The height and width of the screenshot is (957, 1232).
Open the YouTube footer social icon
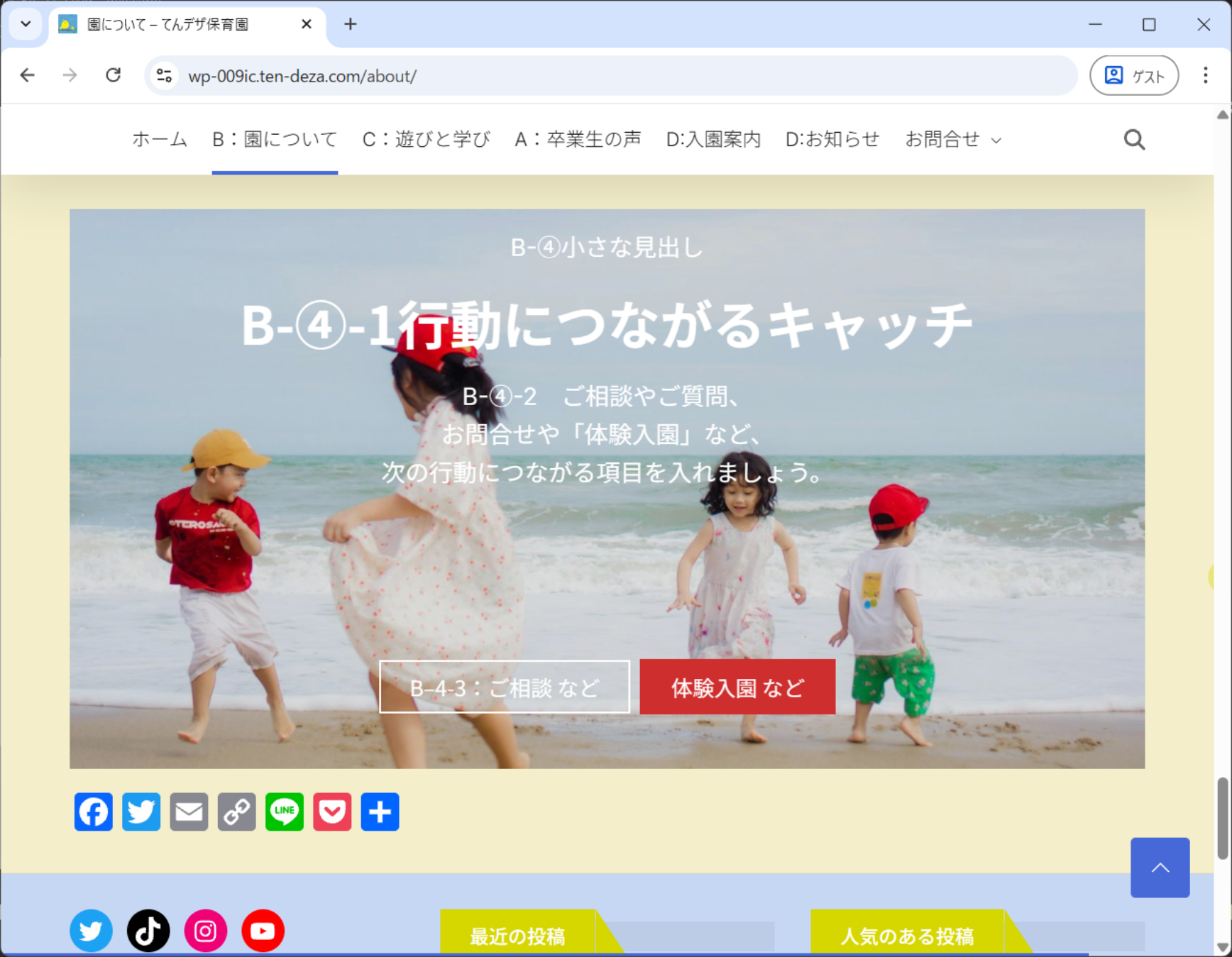(x=263, y=930)
